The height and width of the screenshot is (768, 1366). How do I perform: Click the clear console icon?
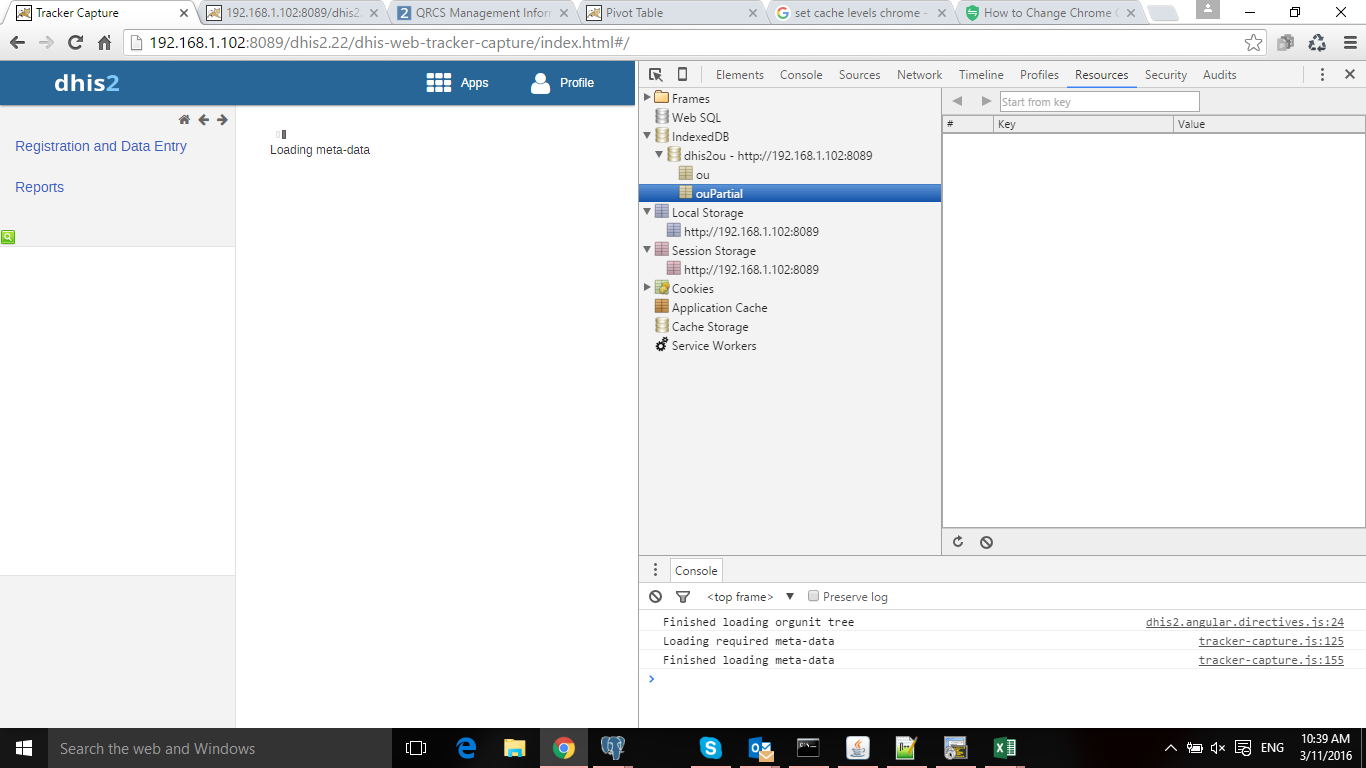point(655,597)
